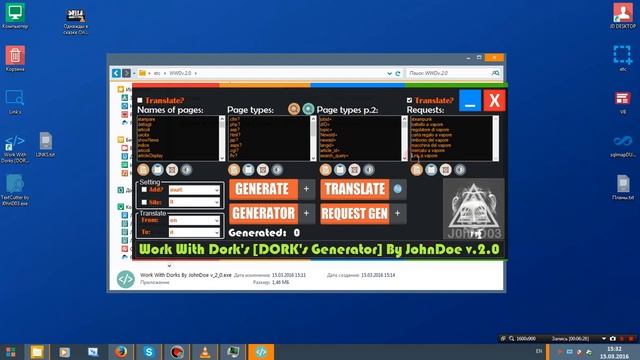
Task: Select JD DESKTOP desktop icon
Action: click(x=623, y=16)
